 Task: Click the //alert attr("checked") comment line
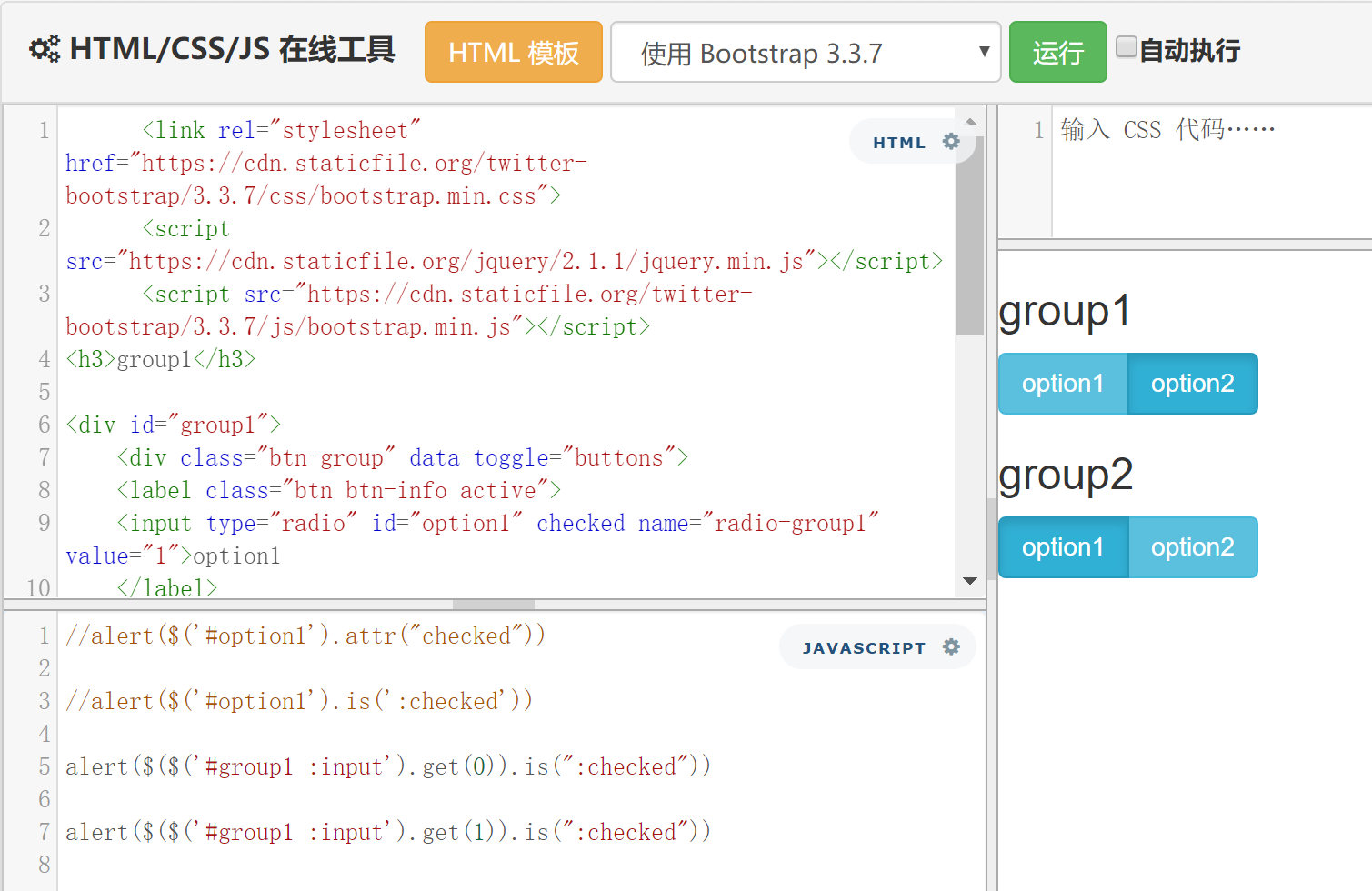pos(305,636)
